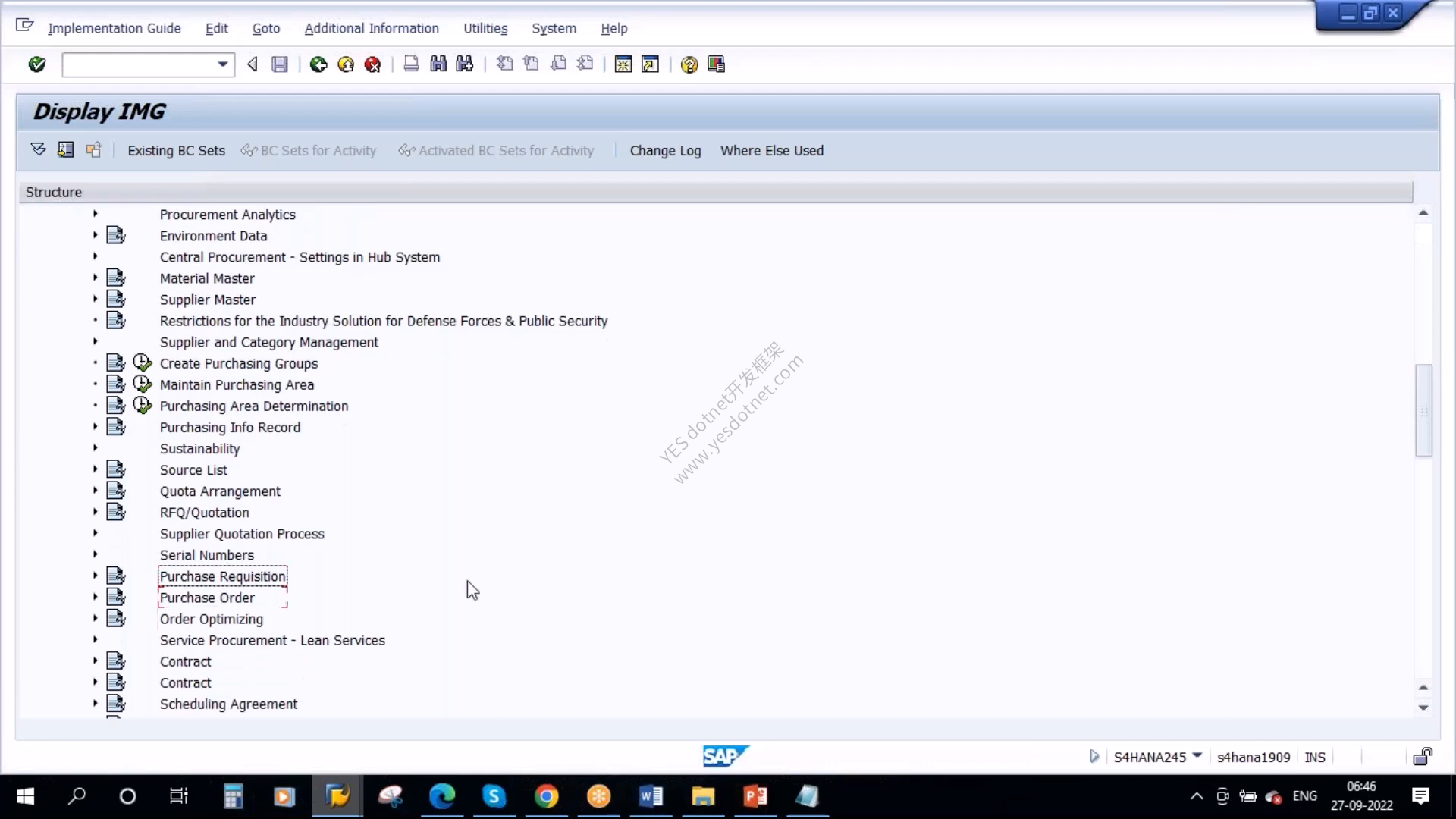Select the Order Optimizing tree item

point(212,619)
